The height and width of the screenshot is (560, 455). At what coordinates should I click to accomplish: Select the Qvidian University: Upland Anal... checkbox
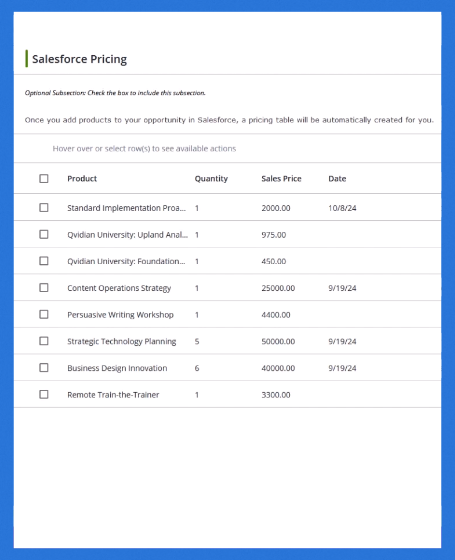44,234
